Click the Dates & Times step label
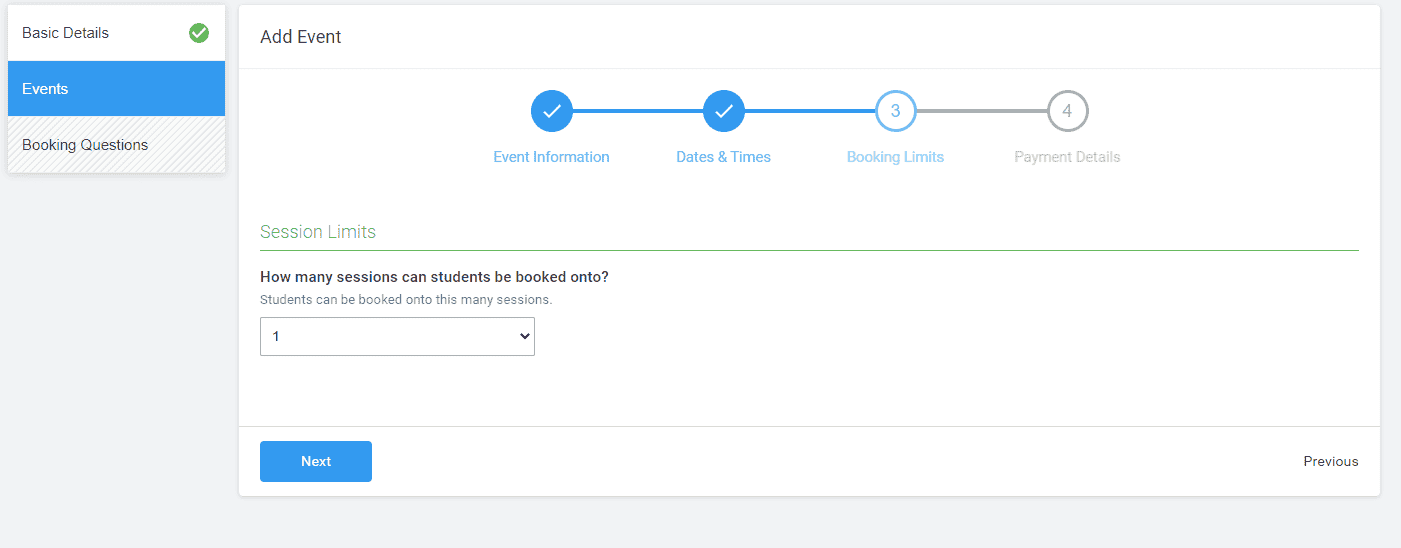Viewport: 1401px width, 548px height. coord(723,157)
